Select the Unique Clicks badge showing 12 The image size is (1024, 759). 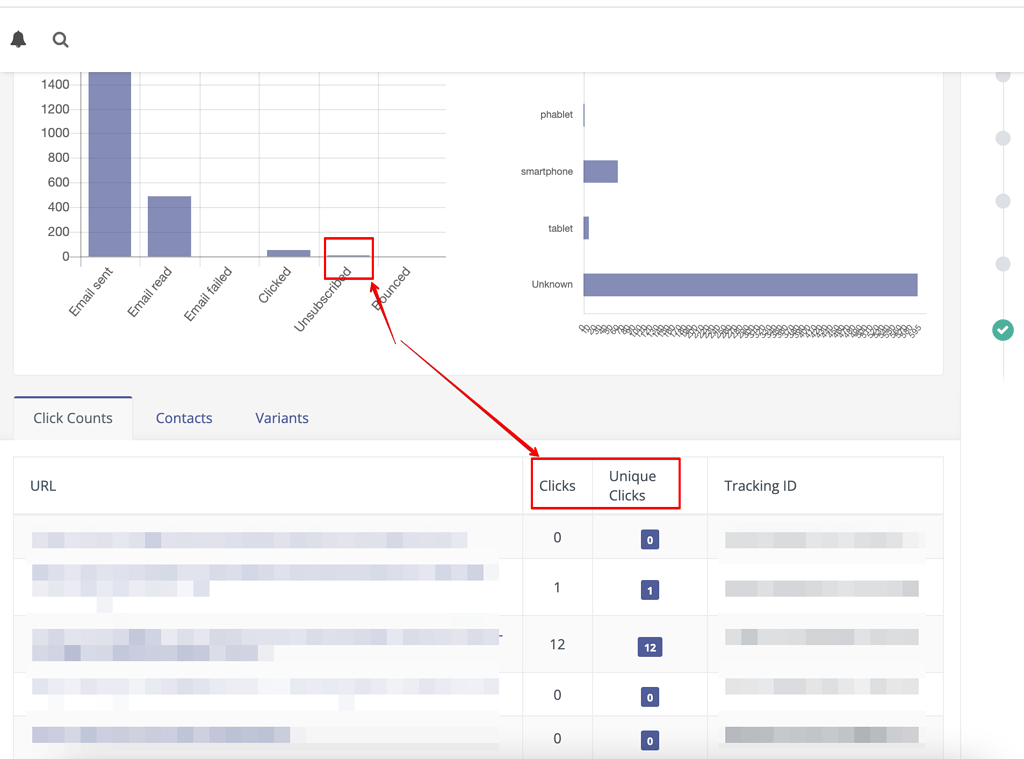pos(650,646)
